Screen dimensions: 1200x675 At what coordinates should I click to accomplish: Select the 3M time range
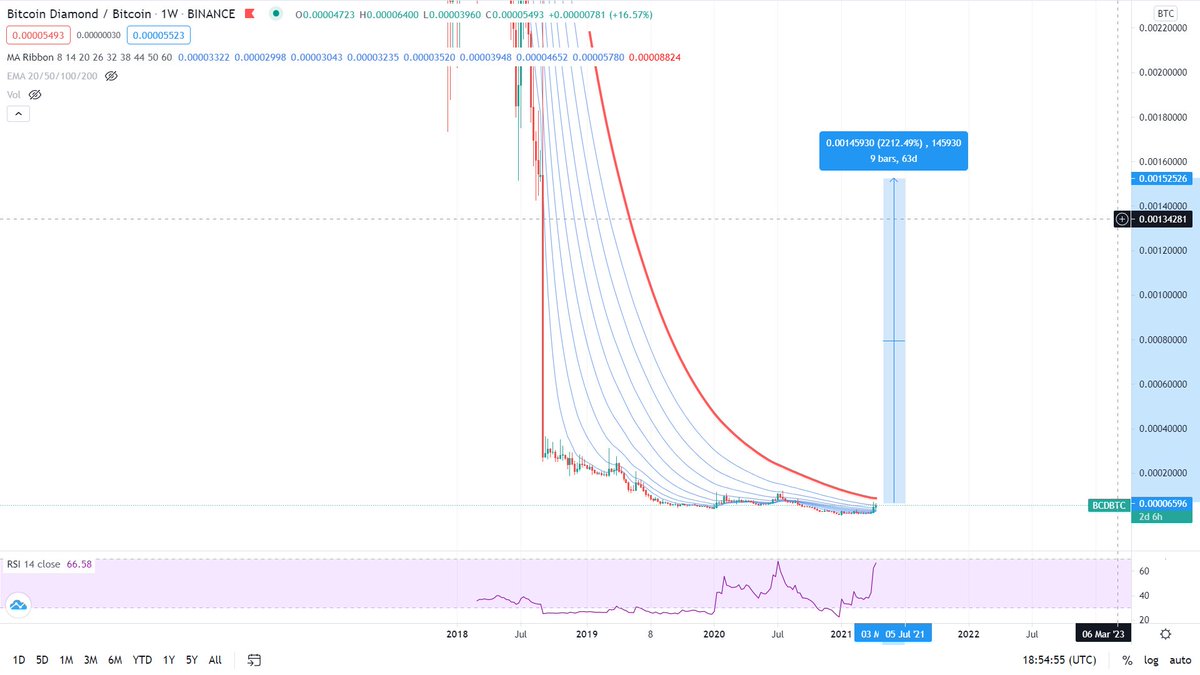click(x=91, y=660)
